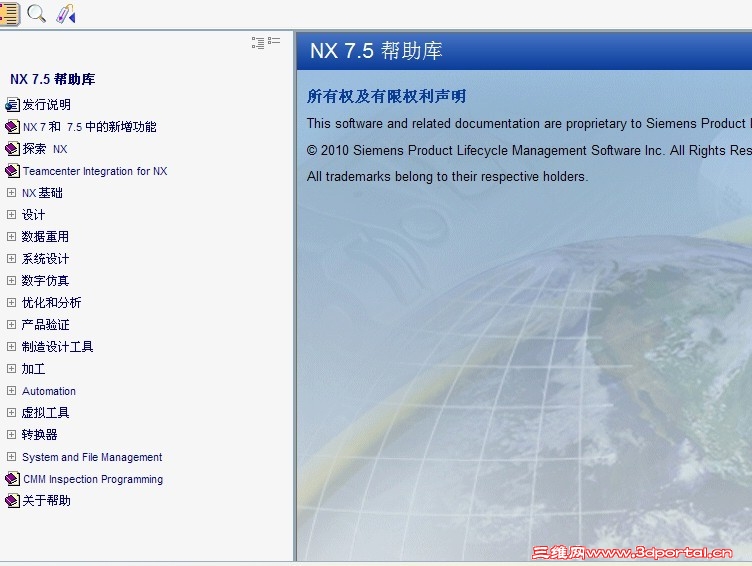The width and height of the screenshot is (752, 566).
Task: Click the book icon beside 探索 NX
Action: tap(12, 149)
